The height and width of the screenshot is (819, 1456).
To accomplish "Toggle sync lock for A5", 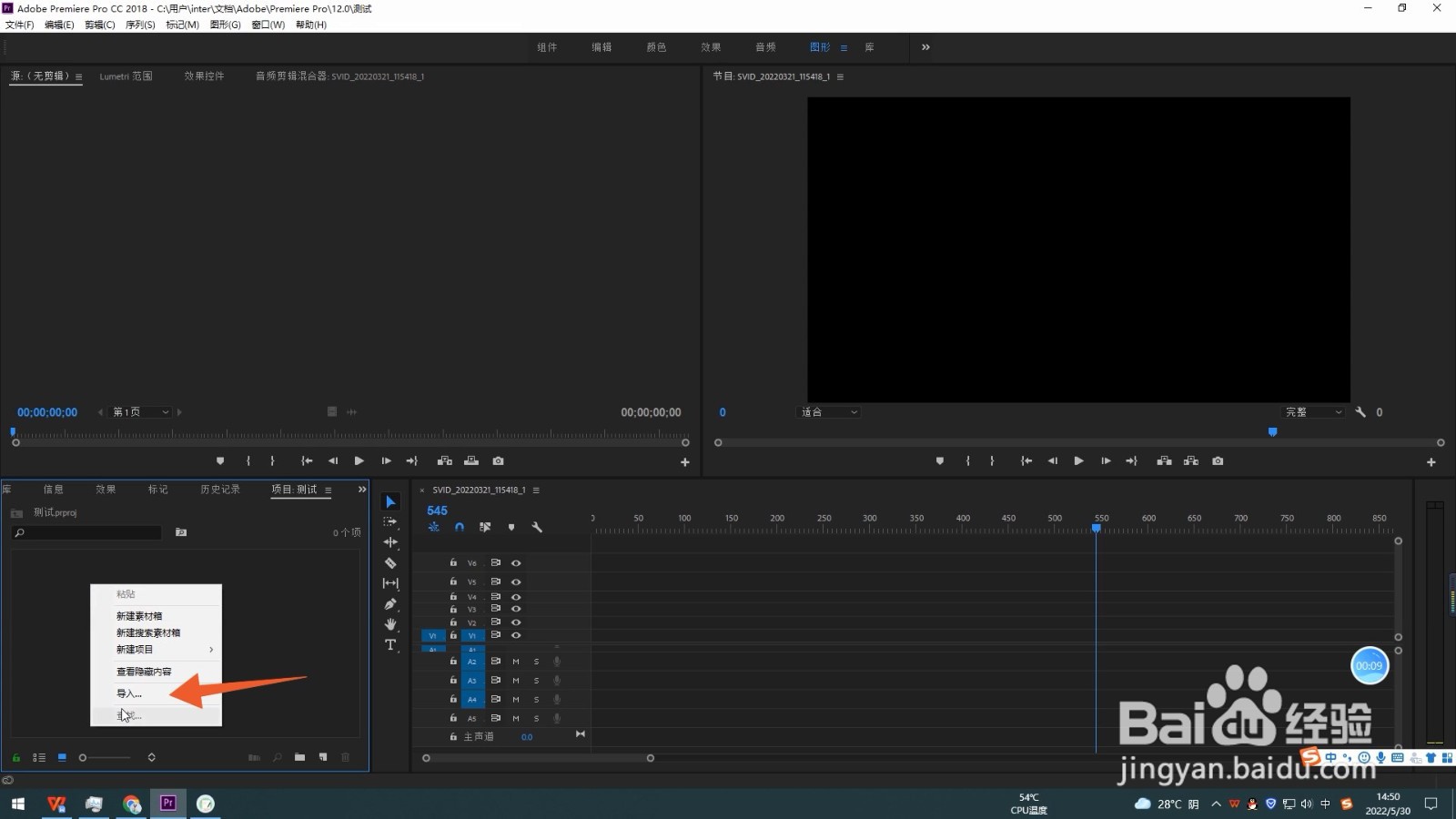I will coord(496,718).
